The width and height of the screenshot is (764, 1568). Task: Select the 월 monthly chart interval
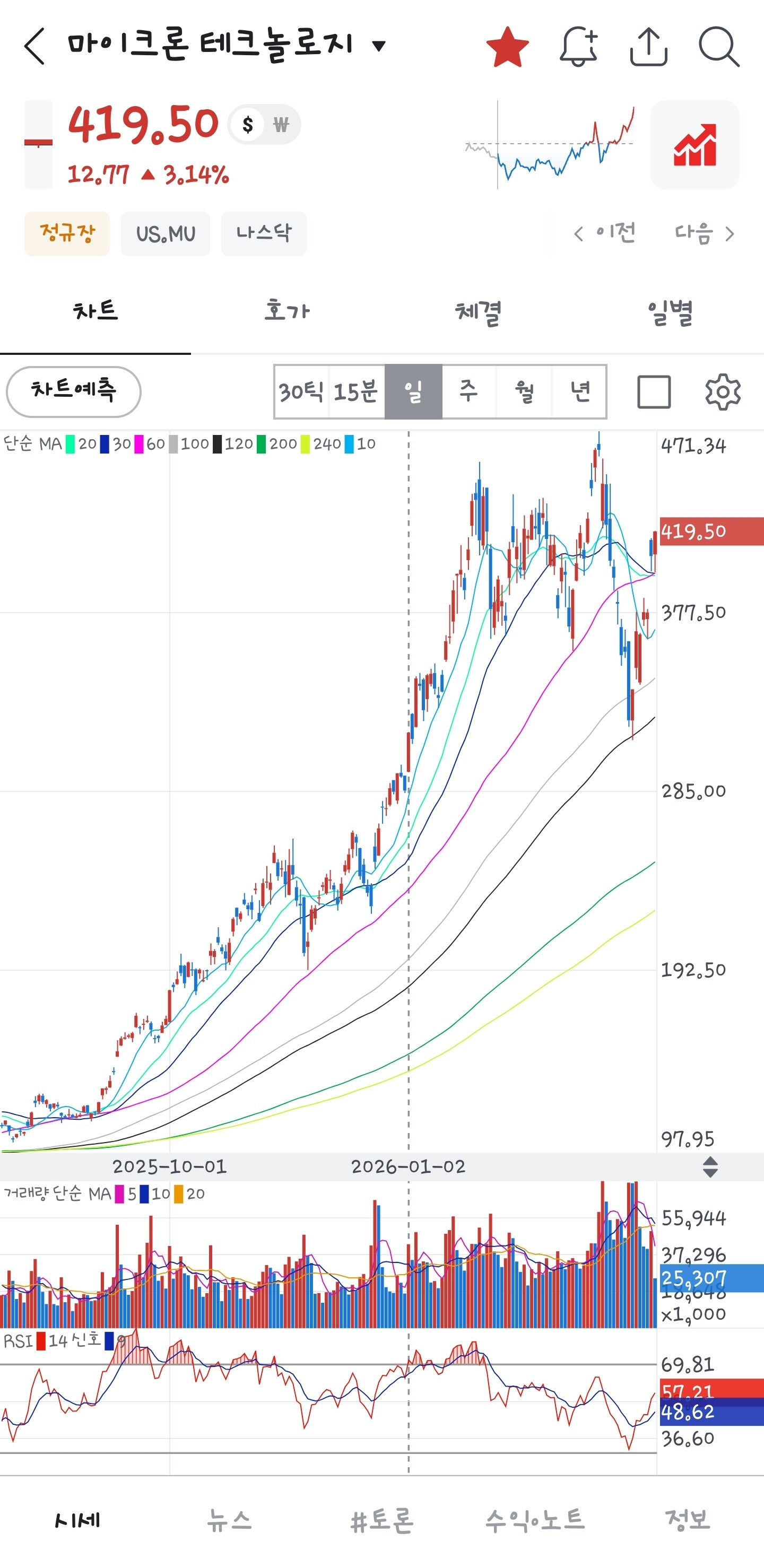(x=524, y=391)
